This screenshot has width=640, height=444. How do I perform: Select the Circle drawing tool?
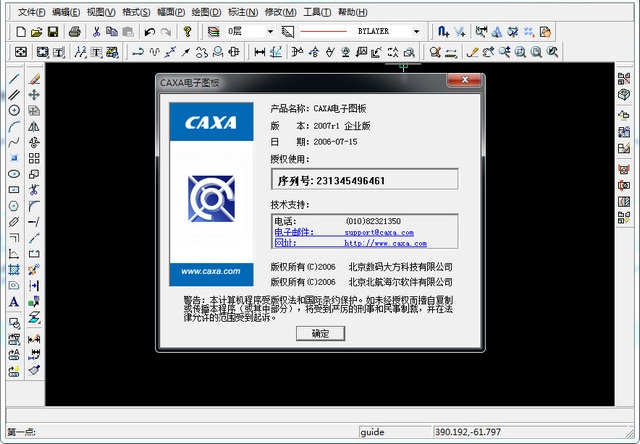click(x=14, y=110)
